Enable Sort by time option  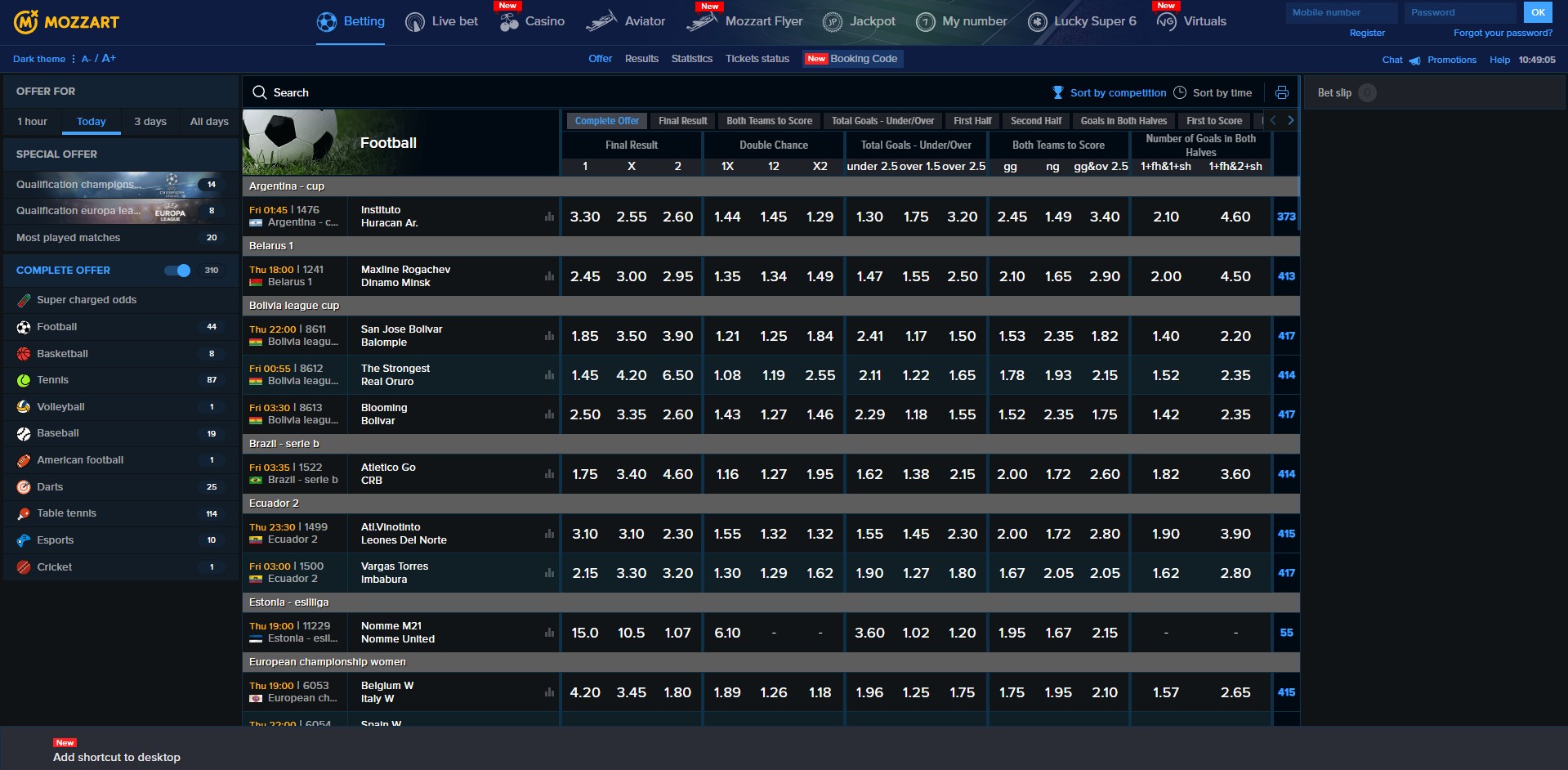(1213, 93)
